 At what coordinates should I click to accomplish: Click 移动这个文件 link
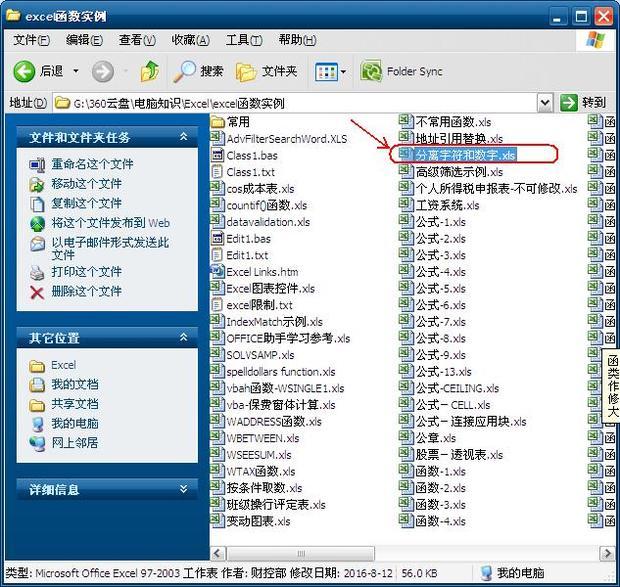point(87,184)
